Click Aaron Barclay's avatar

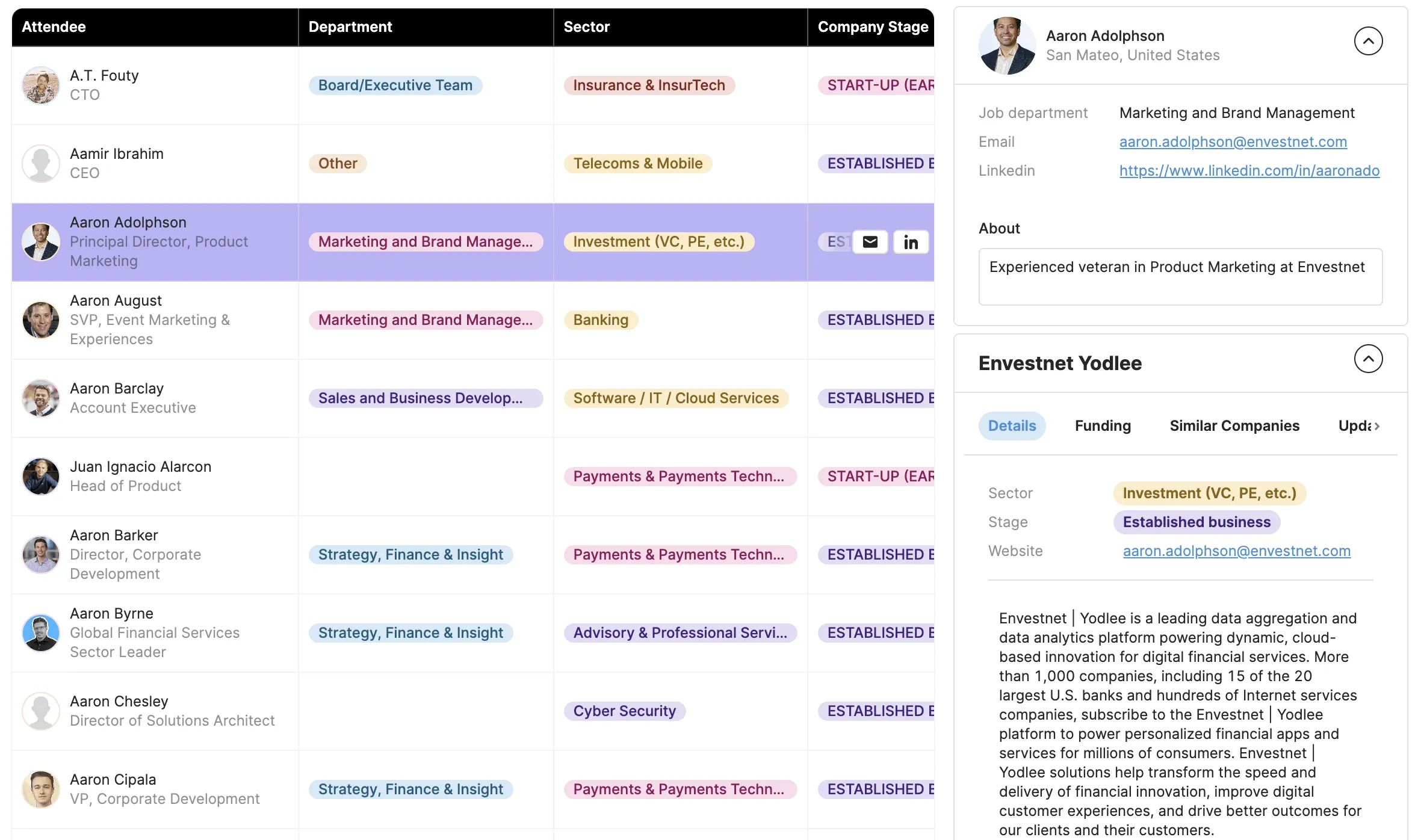[41, 398]
